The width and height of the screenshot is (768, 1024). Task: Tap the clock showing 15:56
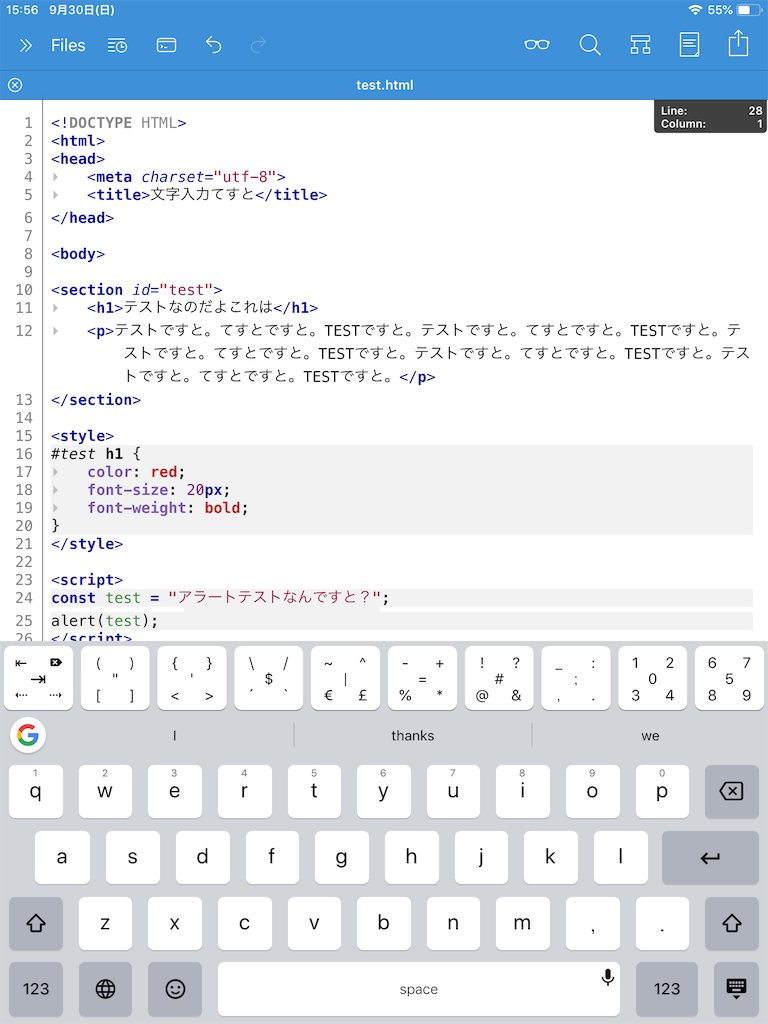(x=22, y=10)
